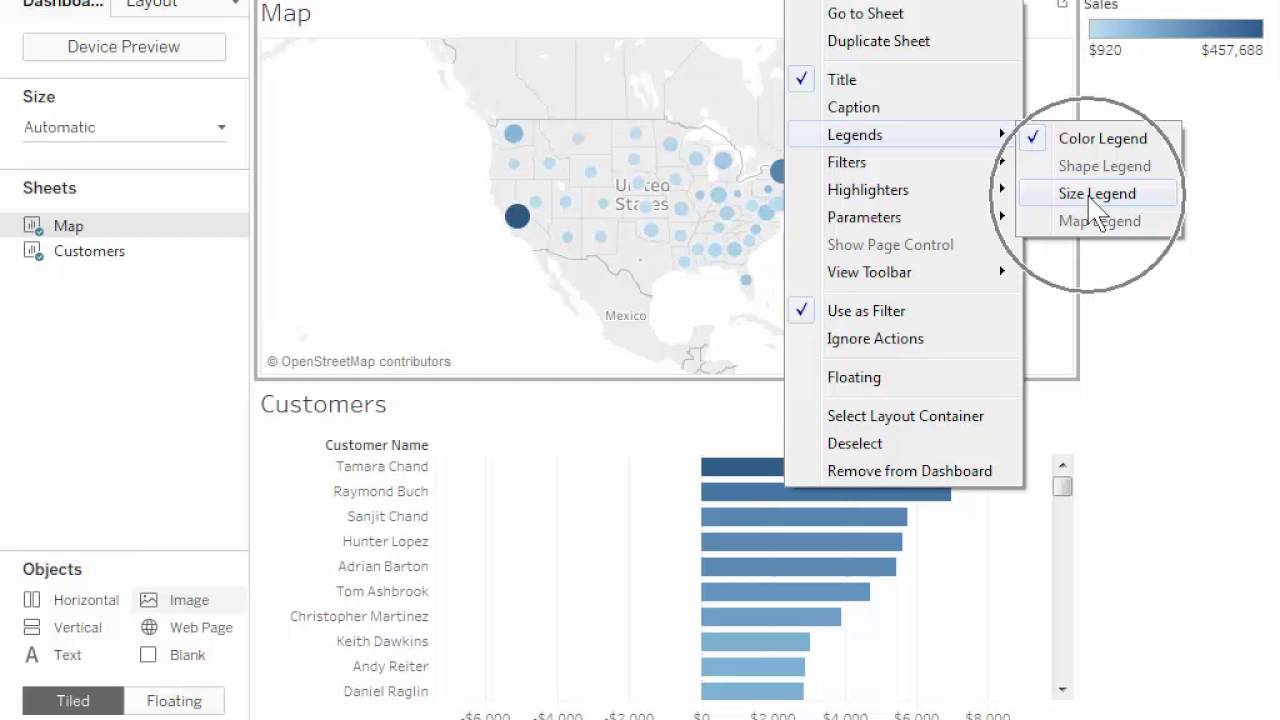The width and height of the screenshot is (1280, 720).
Task: Click the Map sheet icon in Sheets list
Action: (x=32, y=226)
